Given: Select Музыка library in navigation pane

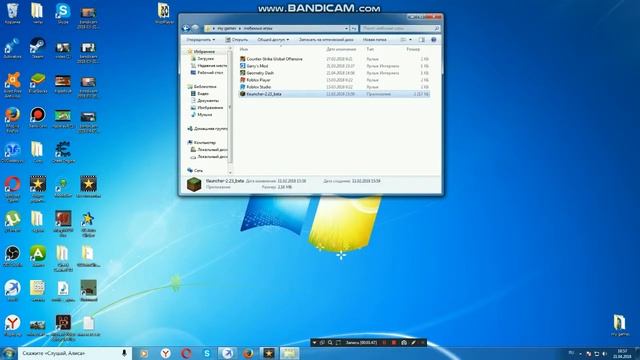Looking at the screenshot, I should (204, 115).
